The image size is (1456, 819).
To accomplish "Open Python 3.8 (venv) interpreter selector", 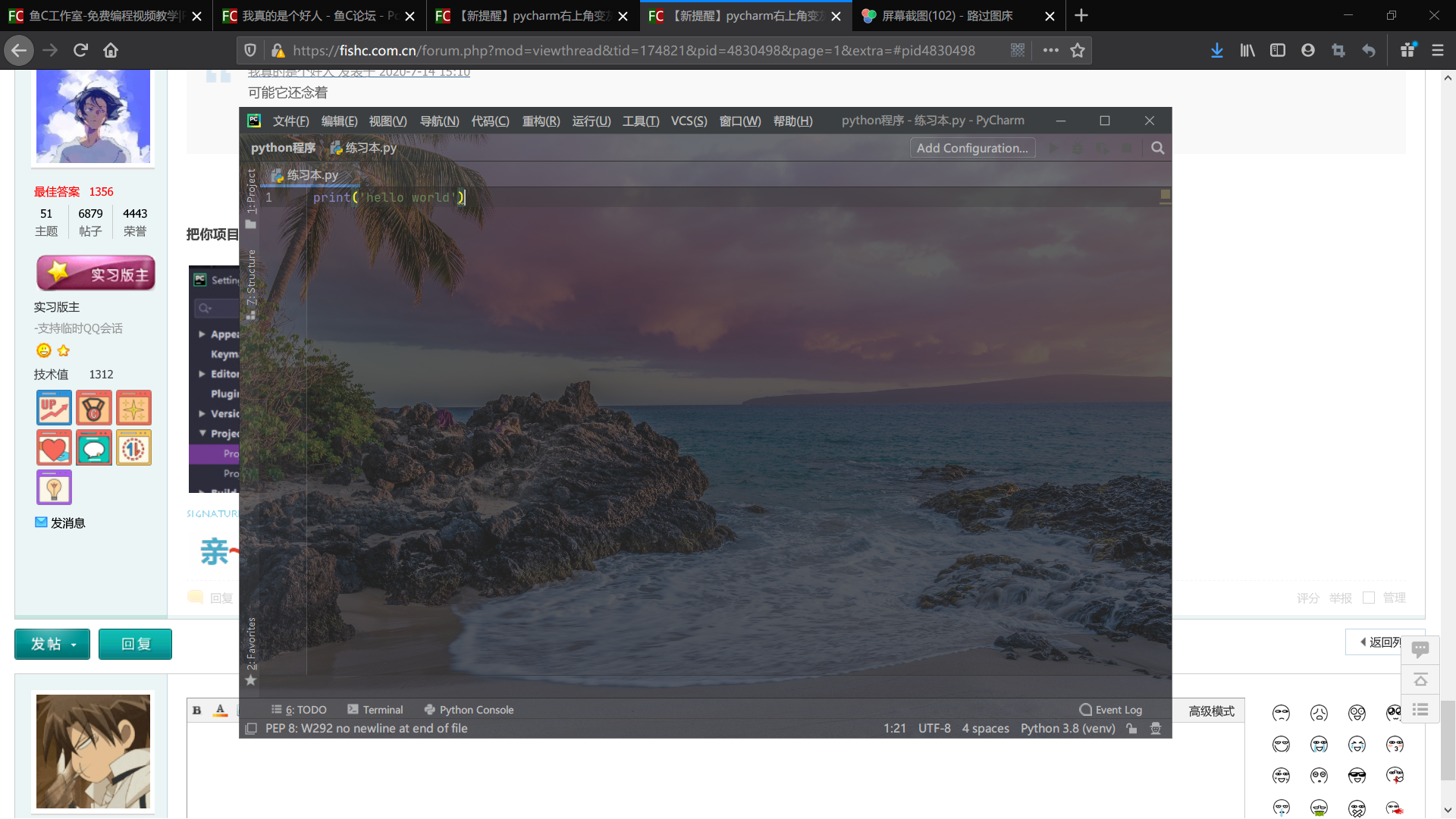I will point(1068,729).
